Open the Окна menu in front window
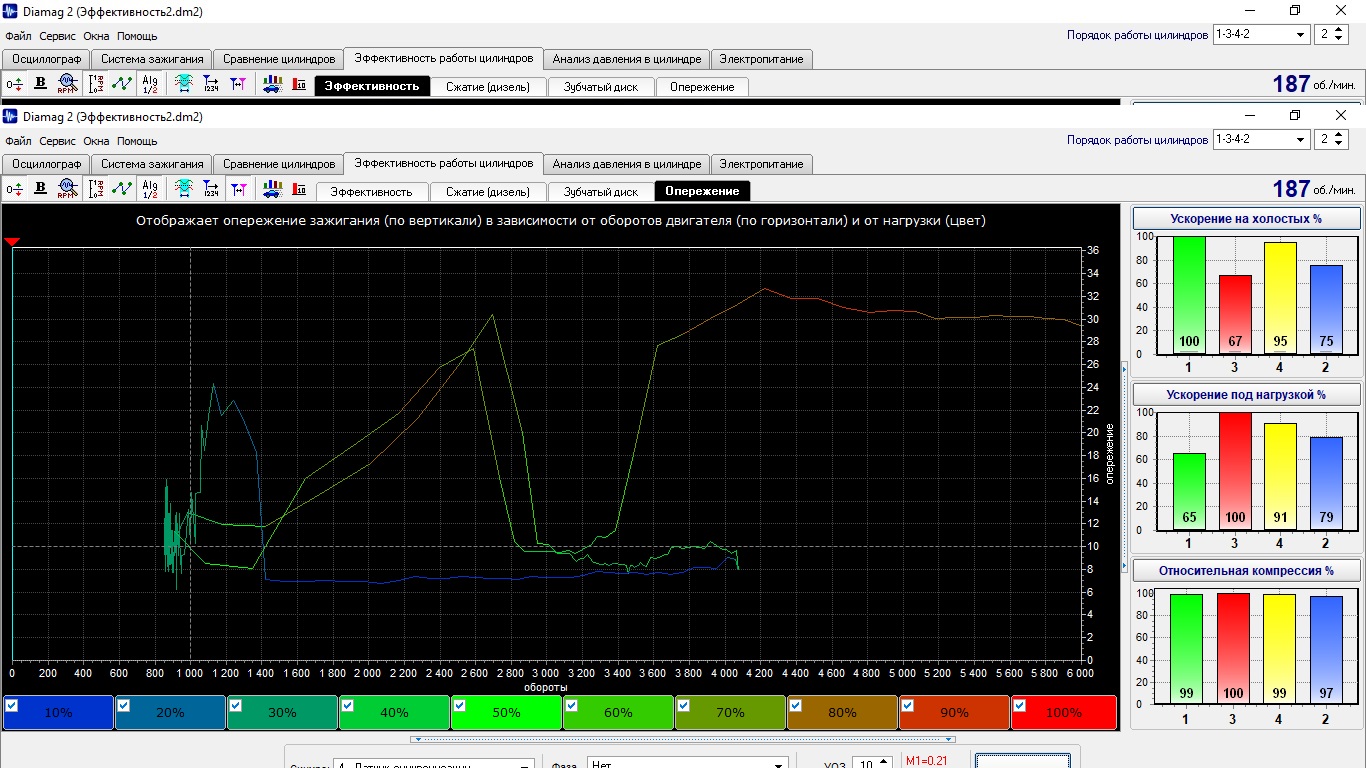This screenshot has width=1366, height=768. 97,141
